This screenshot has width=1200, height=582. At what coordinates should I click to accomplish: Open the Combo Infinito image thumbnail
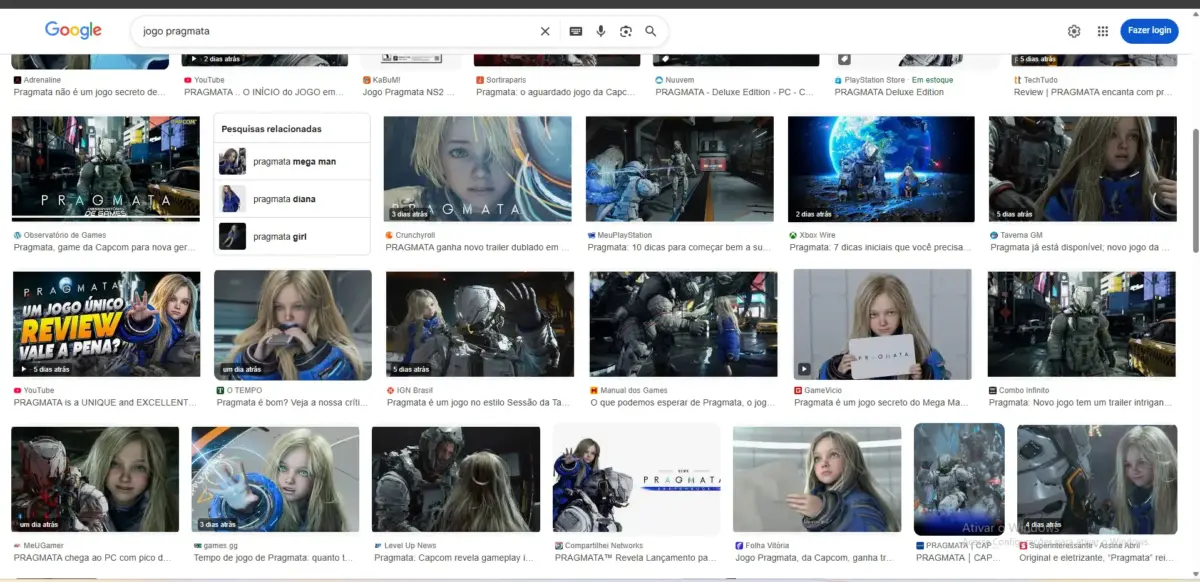pos(1082,324)
